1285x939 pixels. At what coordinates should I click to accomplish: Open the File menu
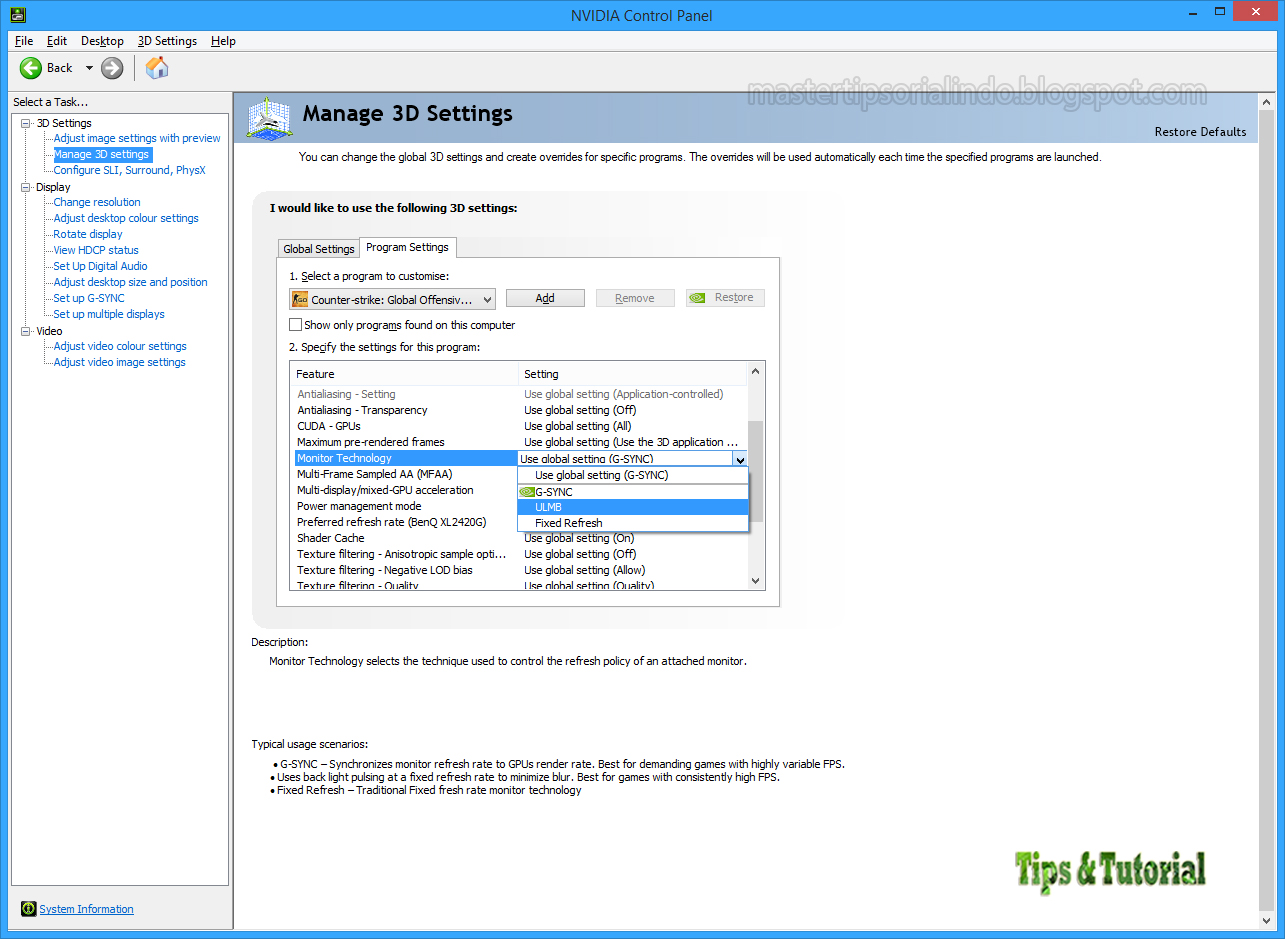[x=24, y=41]
